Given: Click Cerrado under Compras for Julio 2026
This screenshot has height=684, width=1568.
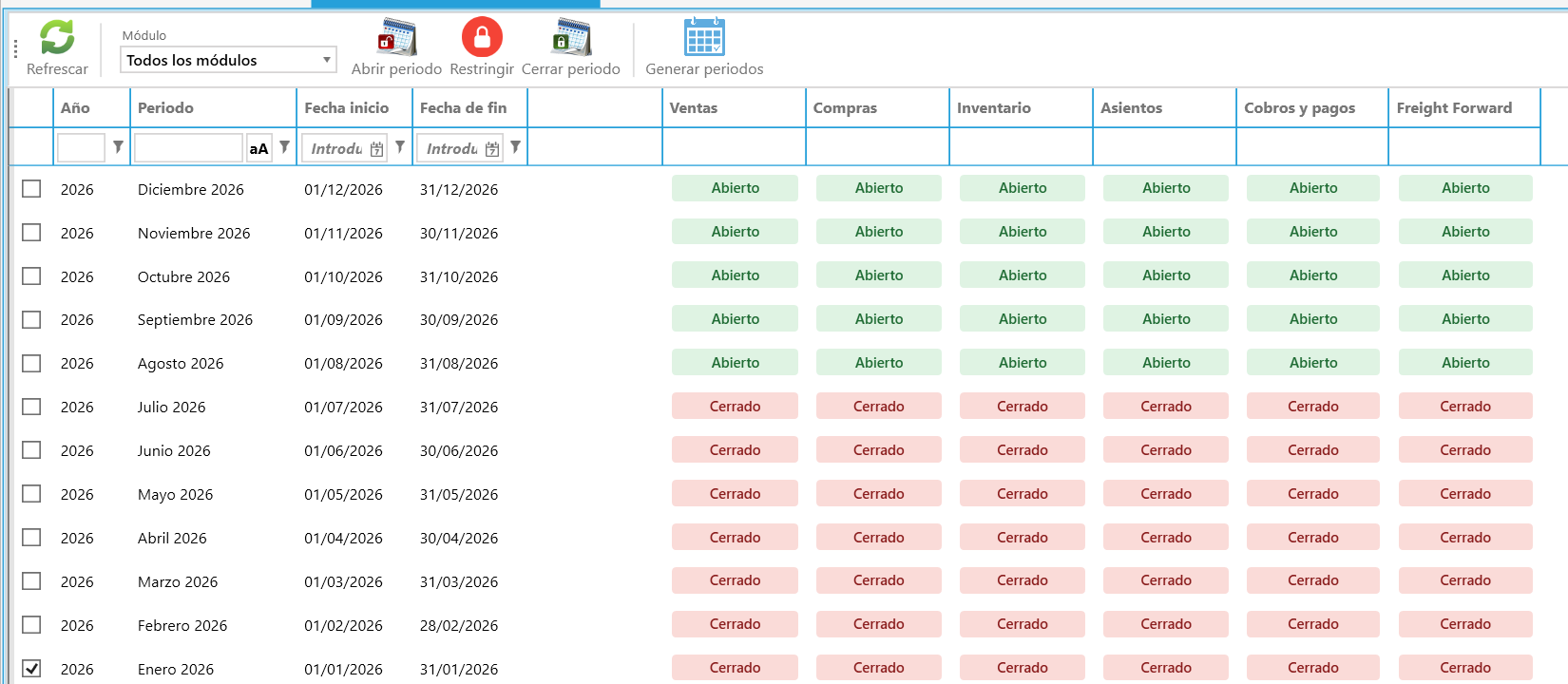Looking at the screenshot, I should (878, 407).
